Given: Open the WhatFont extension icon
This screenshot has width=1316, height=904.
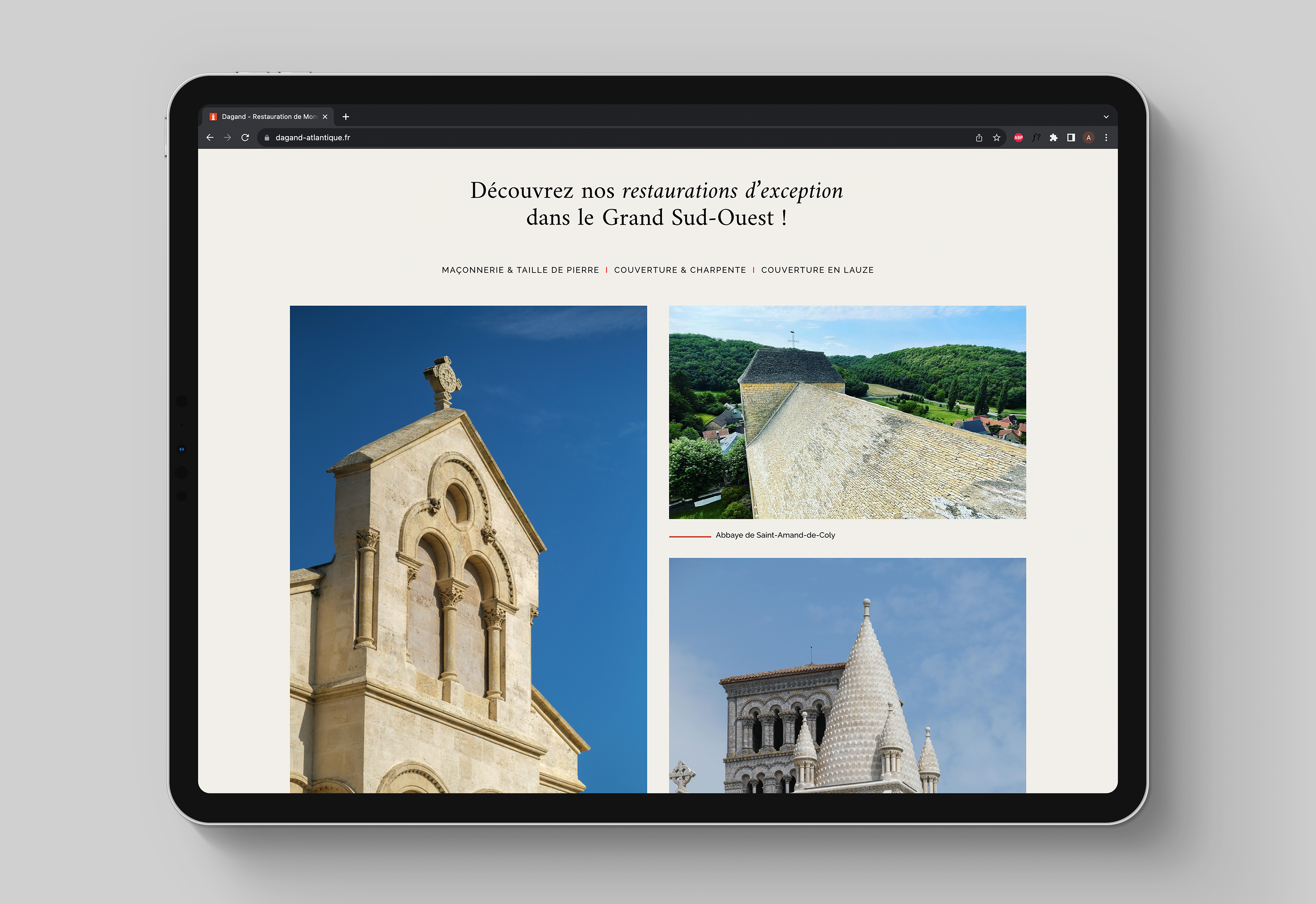Looking at the screenshot, I should tap(1036, 138).
